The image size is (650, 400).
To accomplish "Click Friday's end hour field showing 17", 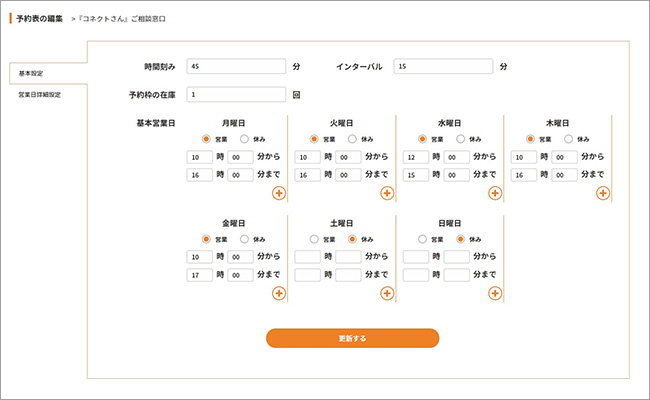I will (x=199, y=275).
